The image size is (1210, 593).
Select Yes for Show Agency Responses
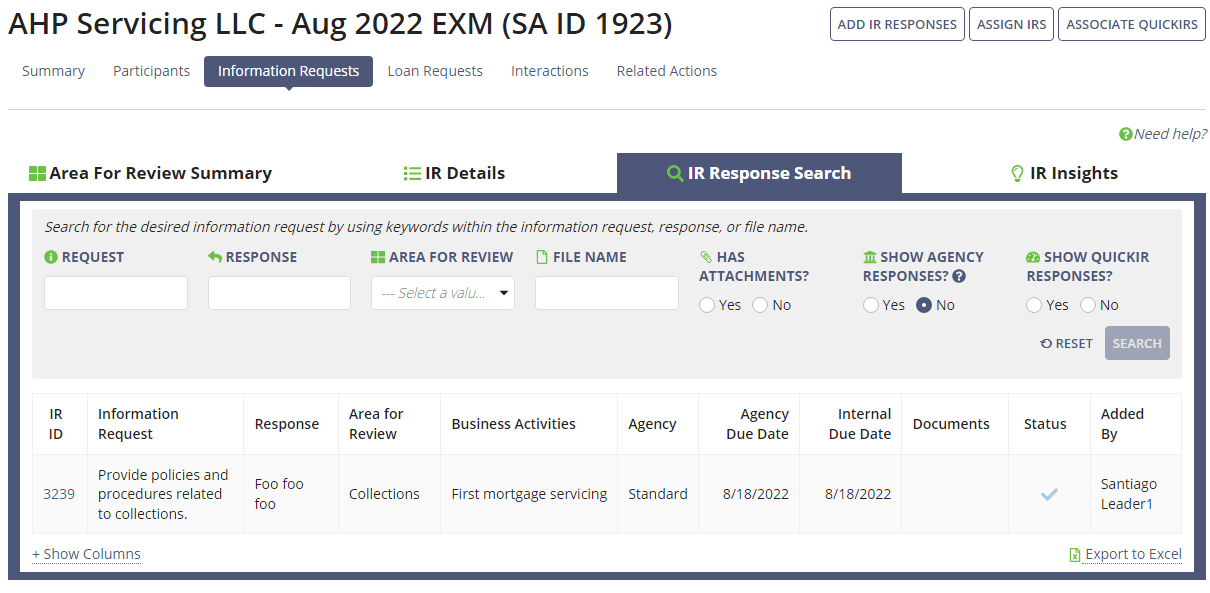click(871, 305)
